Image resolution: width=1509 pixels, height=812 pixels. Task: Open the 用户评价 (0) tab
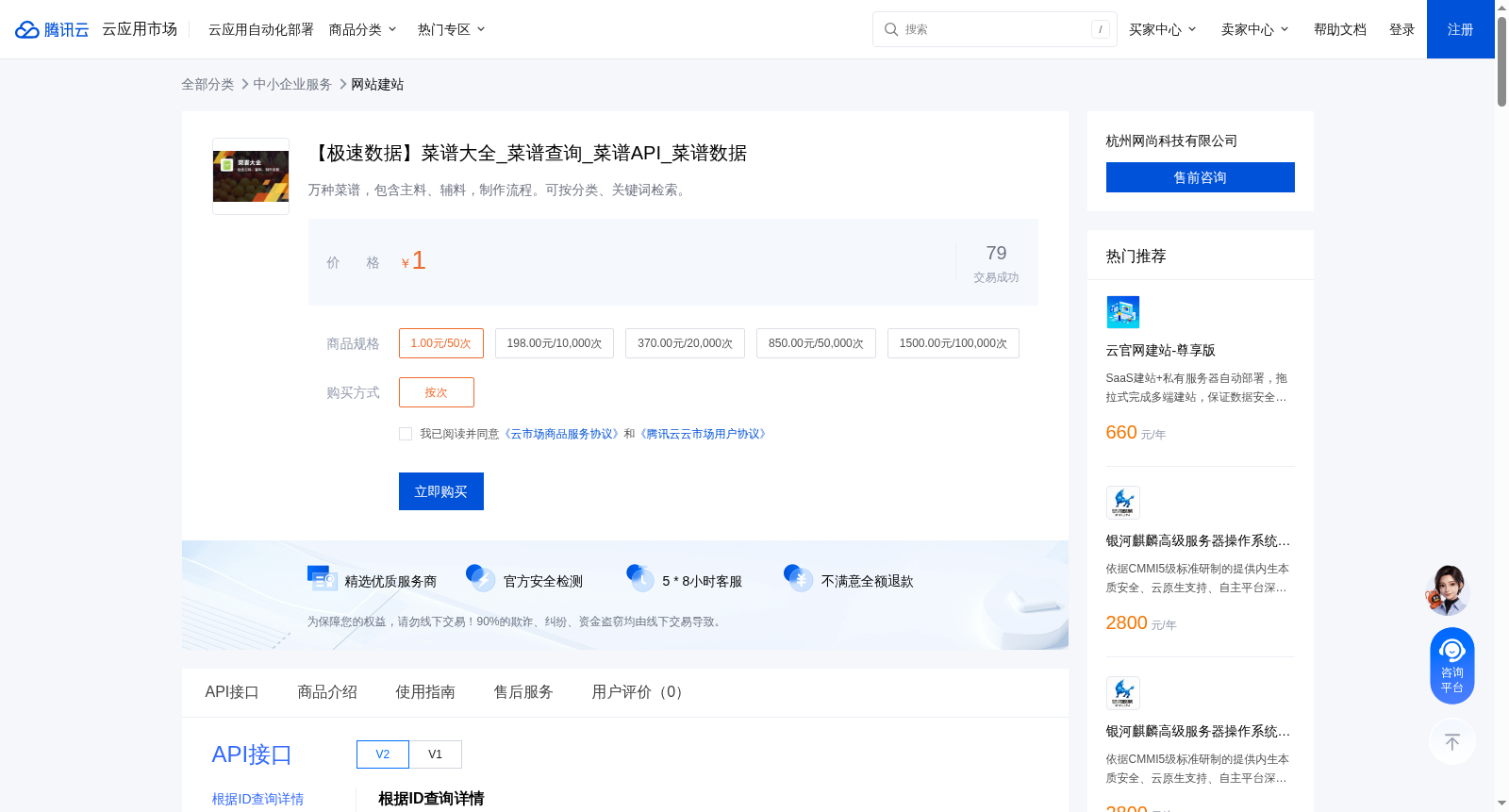point(638,692)
